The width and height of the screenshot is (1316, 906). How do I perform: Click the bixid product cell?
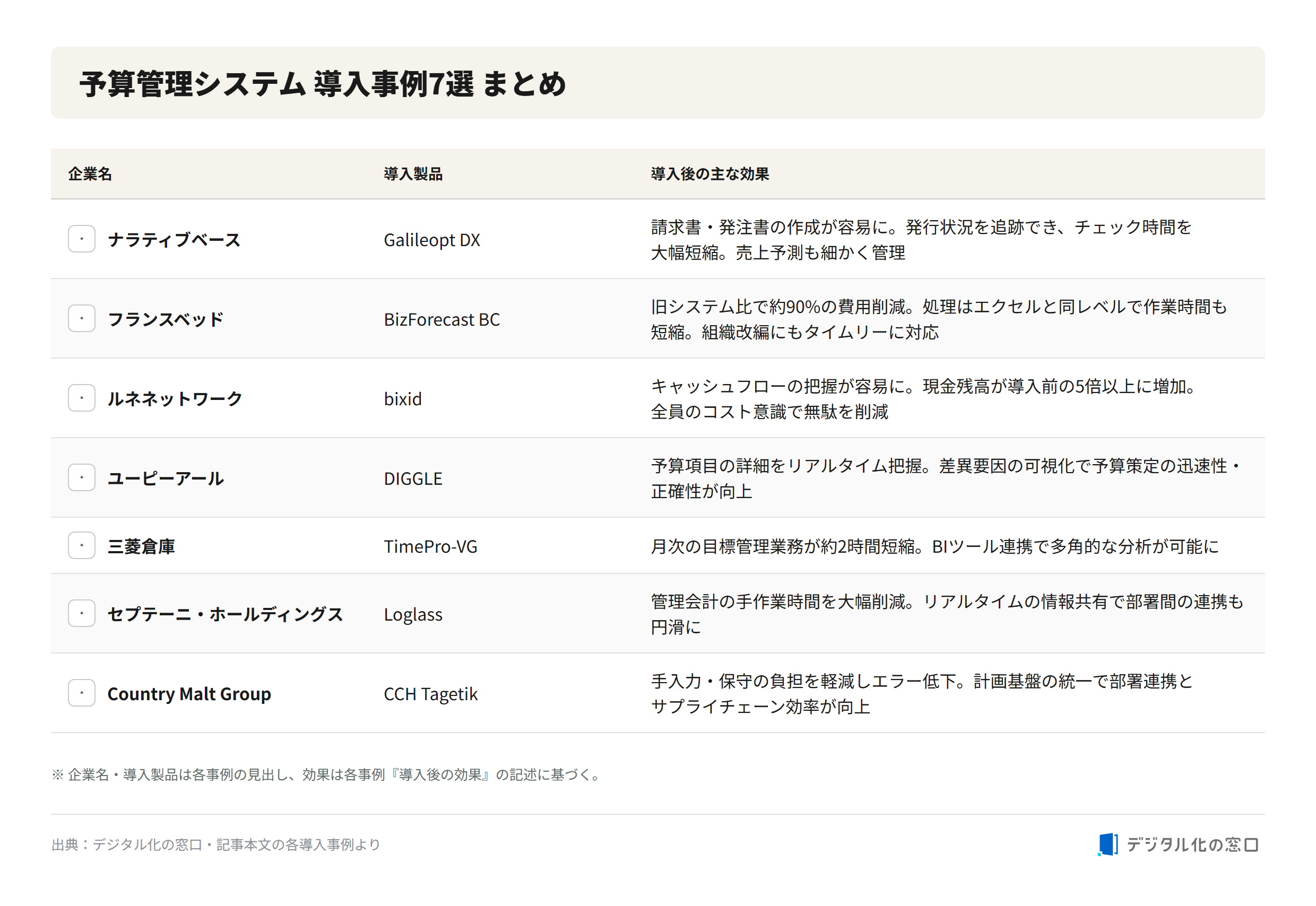point(403,399)
